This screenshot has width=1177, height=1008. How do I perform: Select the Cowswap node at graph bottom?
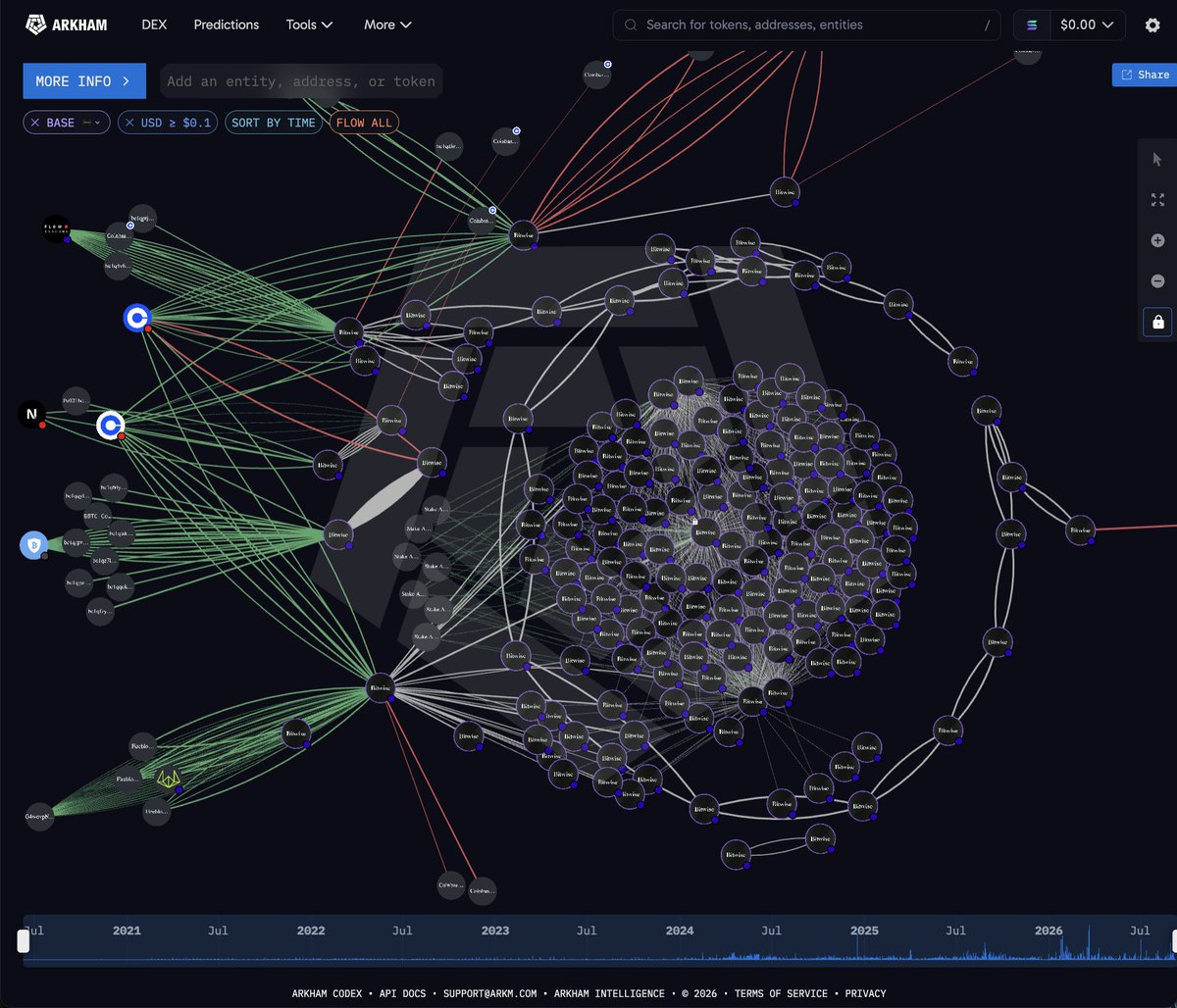[x=450, y=884]
